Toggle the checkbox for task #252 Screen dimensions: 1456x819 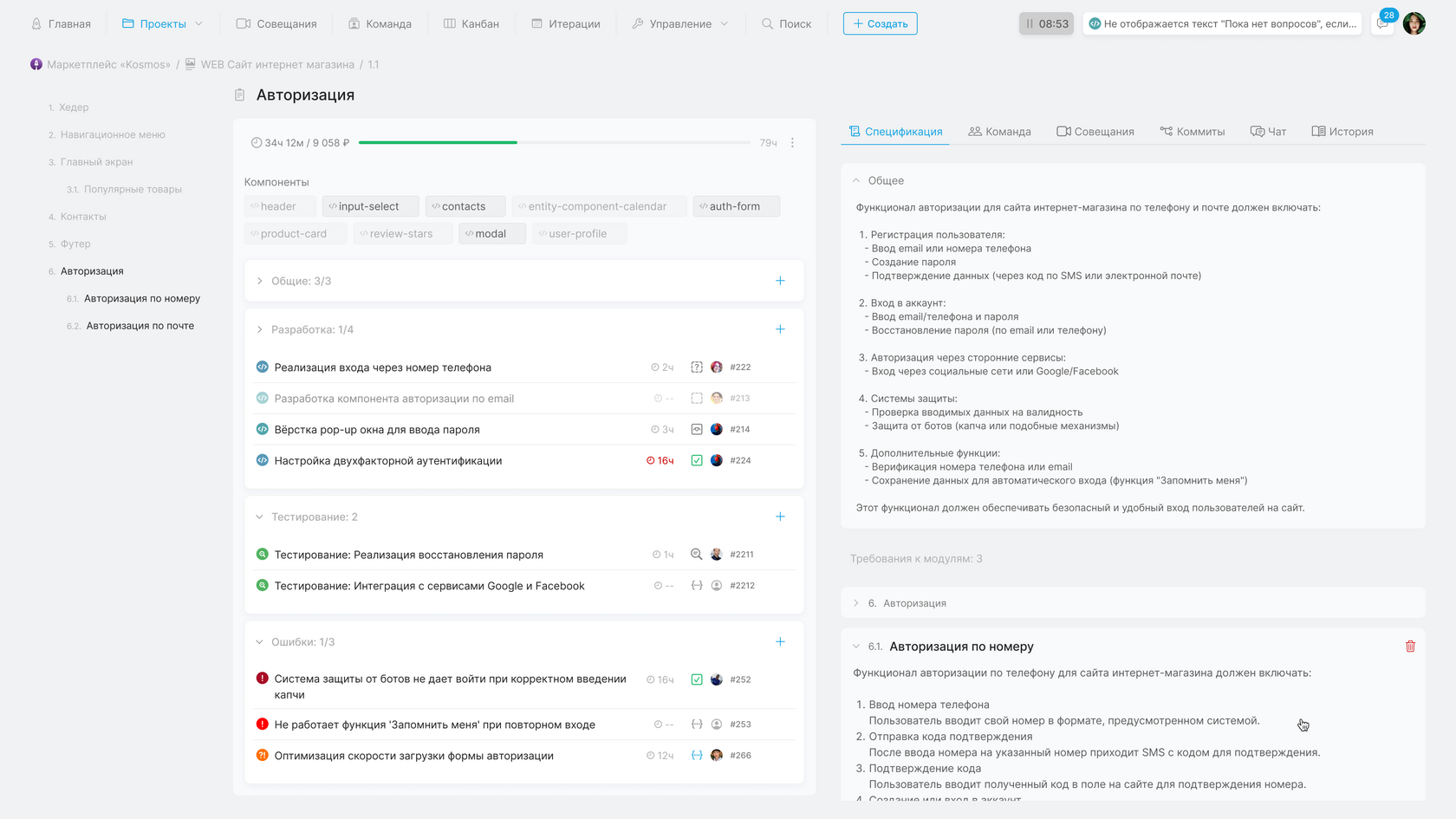tap(697, 679)
